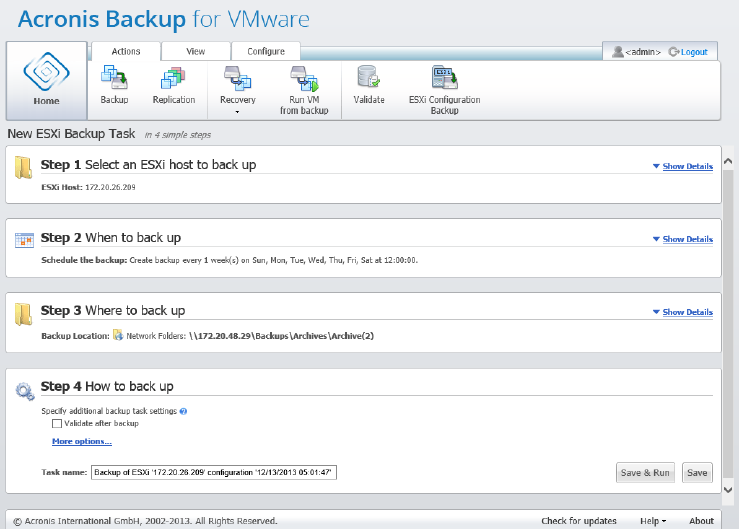Open the Help dropdown menu
Screen dimensions: 739x529
coord(654,521)
